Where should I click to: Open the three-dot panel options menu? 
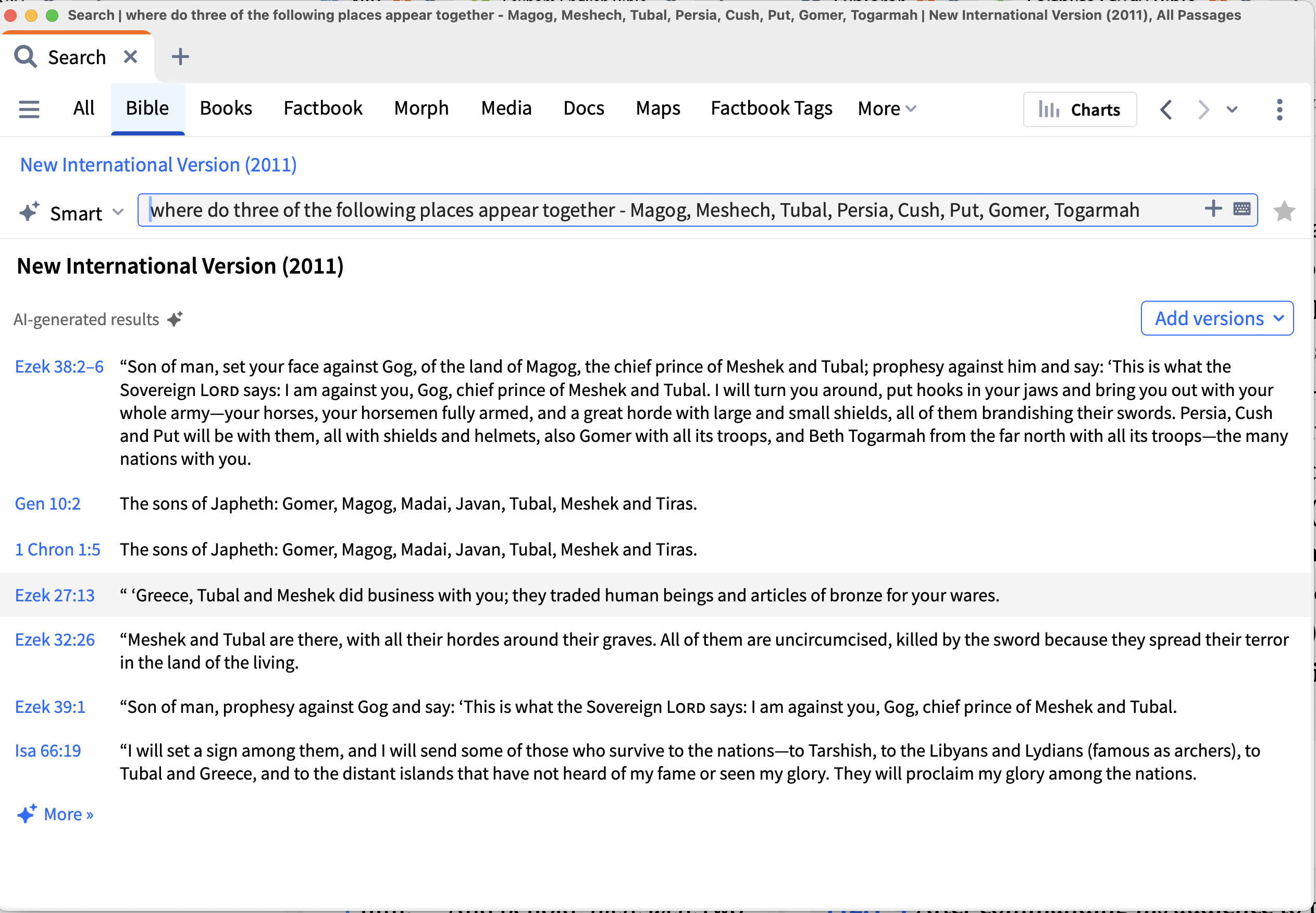tap(1280, 109)
